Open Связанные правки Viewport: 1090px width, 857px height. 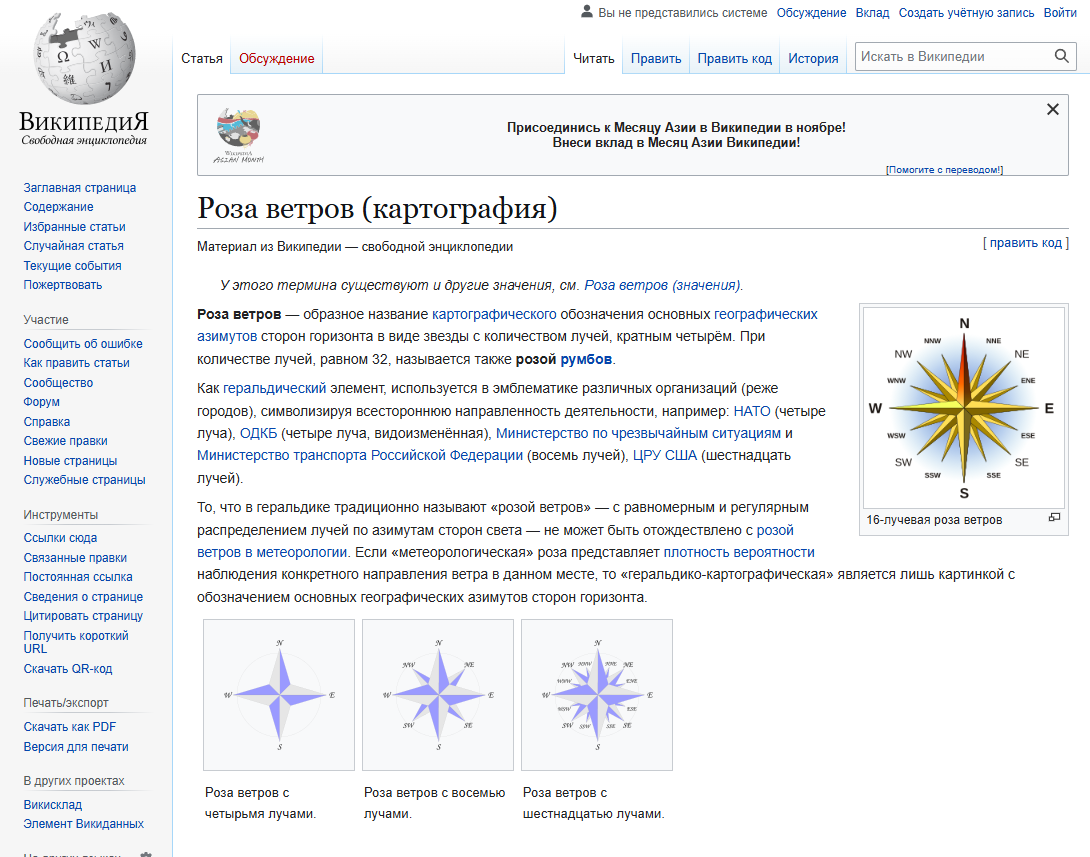[x=75, y=557]
